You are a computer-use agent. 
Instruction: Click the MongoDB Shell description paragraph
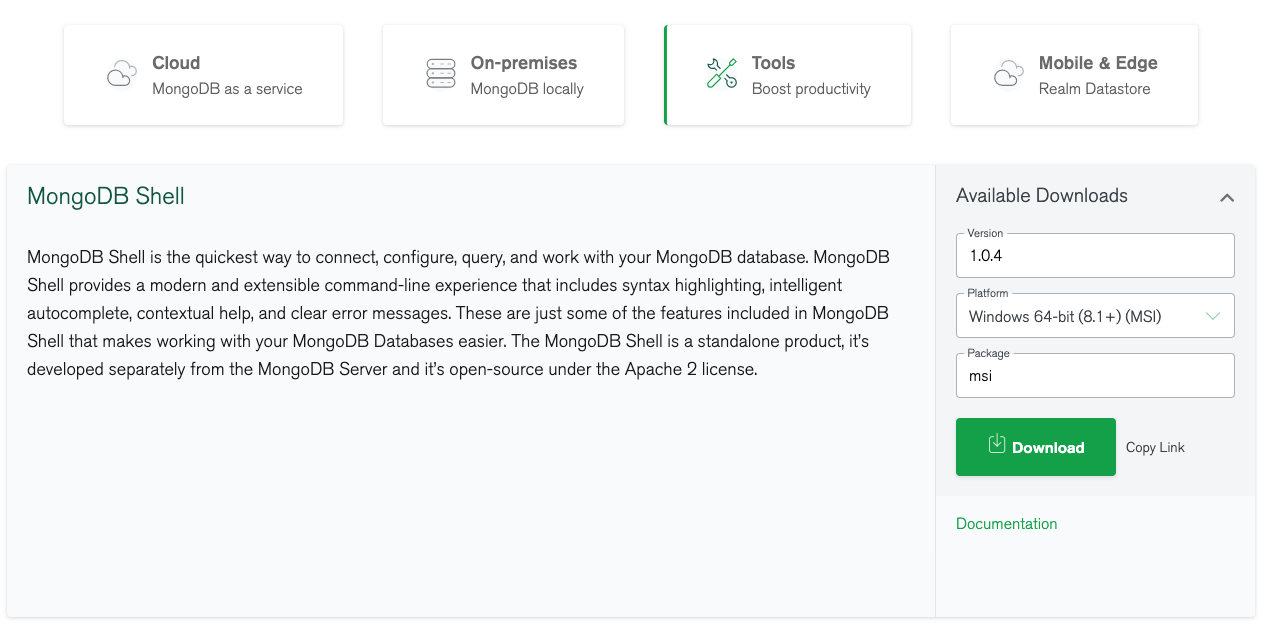pos(458,313)
